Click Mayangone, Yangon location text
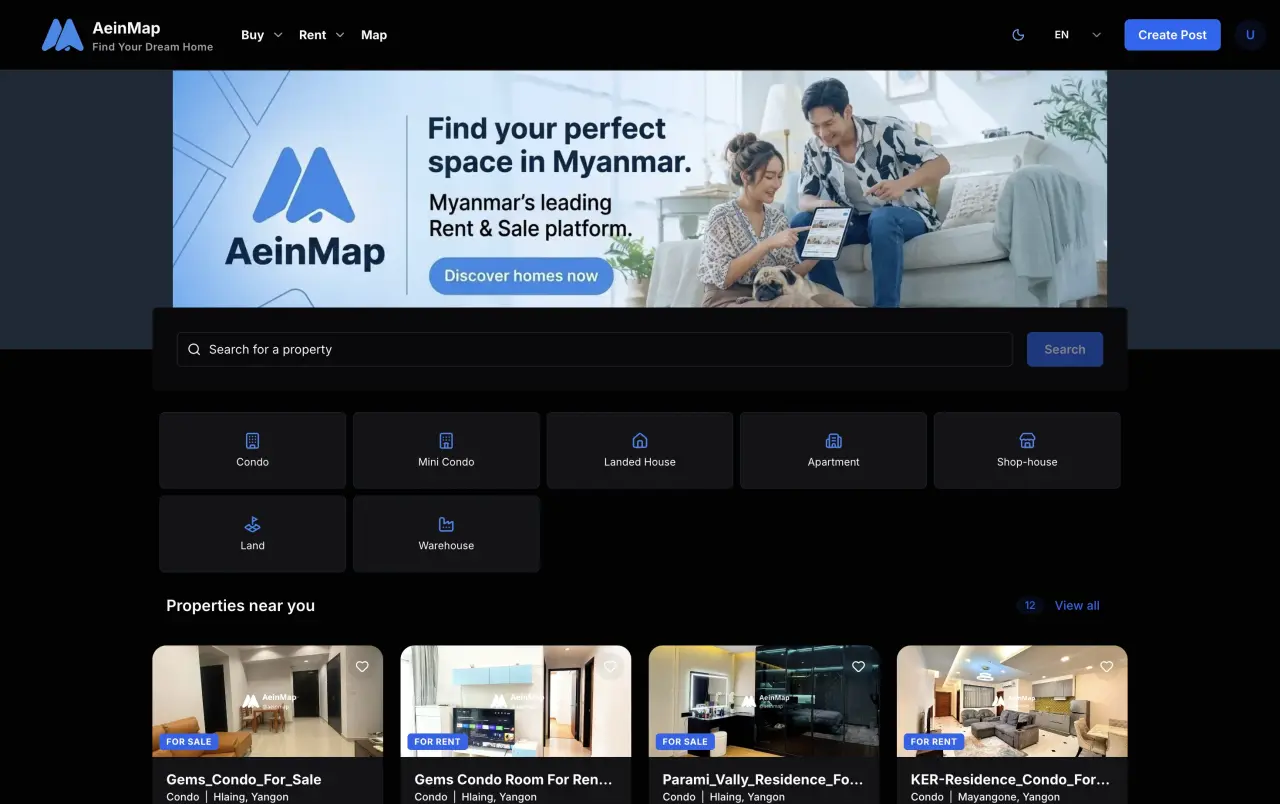Image resolution: width=1280 pixels, height=804 pixels. coord(1009,797)
